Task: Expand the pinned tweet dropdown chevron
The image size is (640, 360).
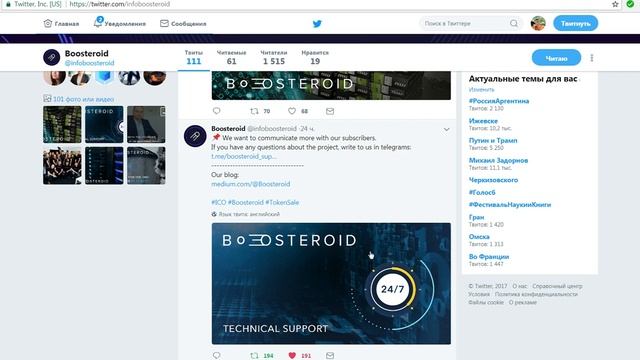Action: 447,129
